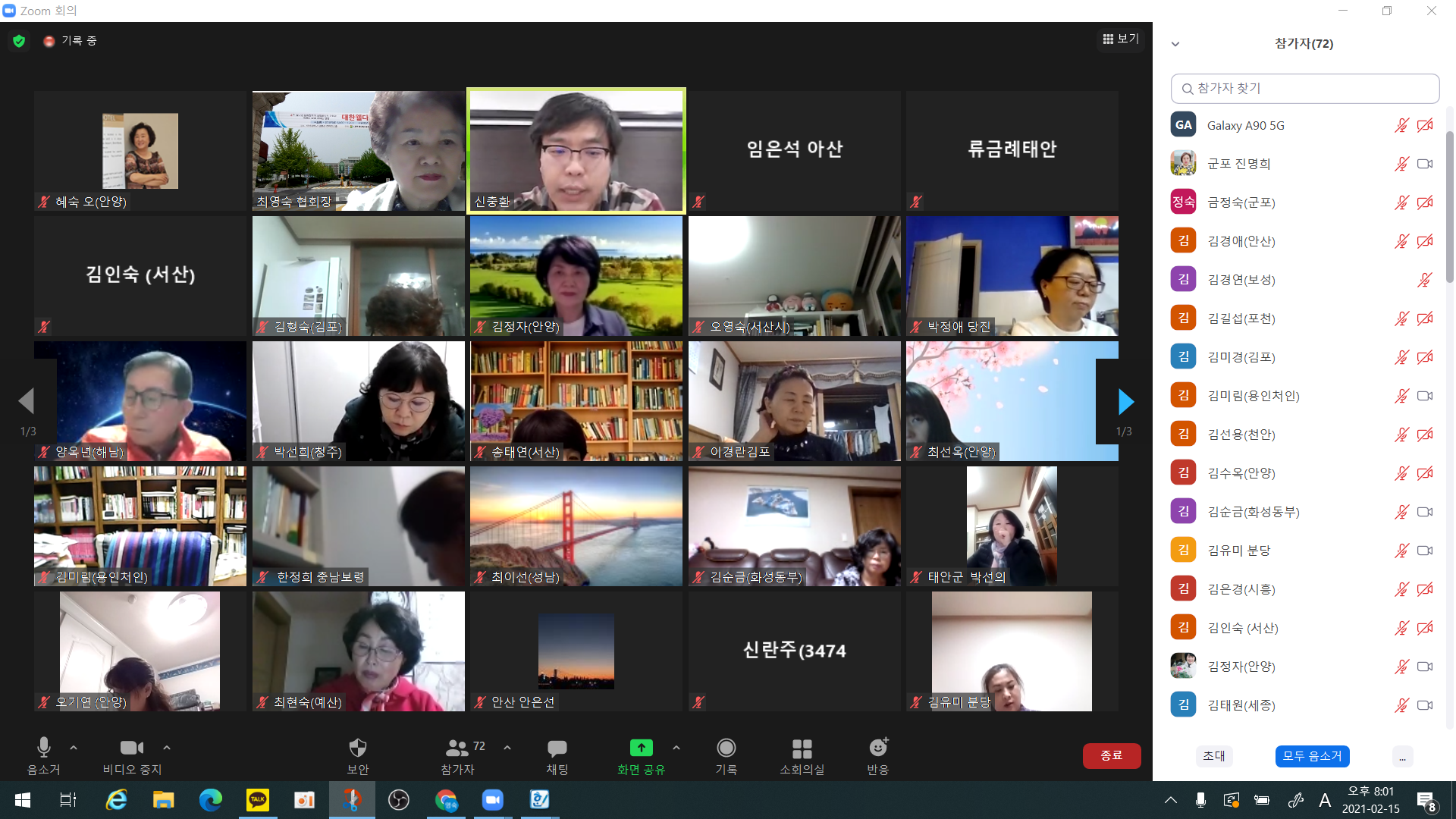Toggle the microphone mute button
1456x819 pixels.
pyautogui.click(x=44, y=748)
